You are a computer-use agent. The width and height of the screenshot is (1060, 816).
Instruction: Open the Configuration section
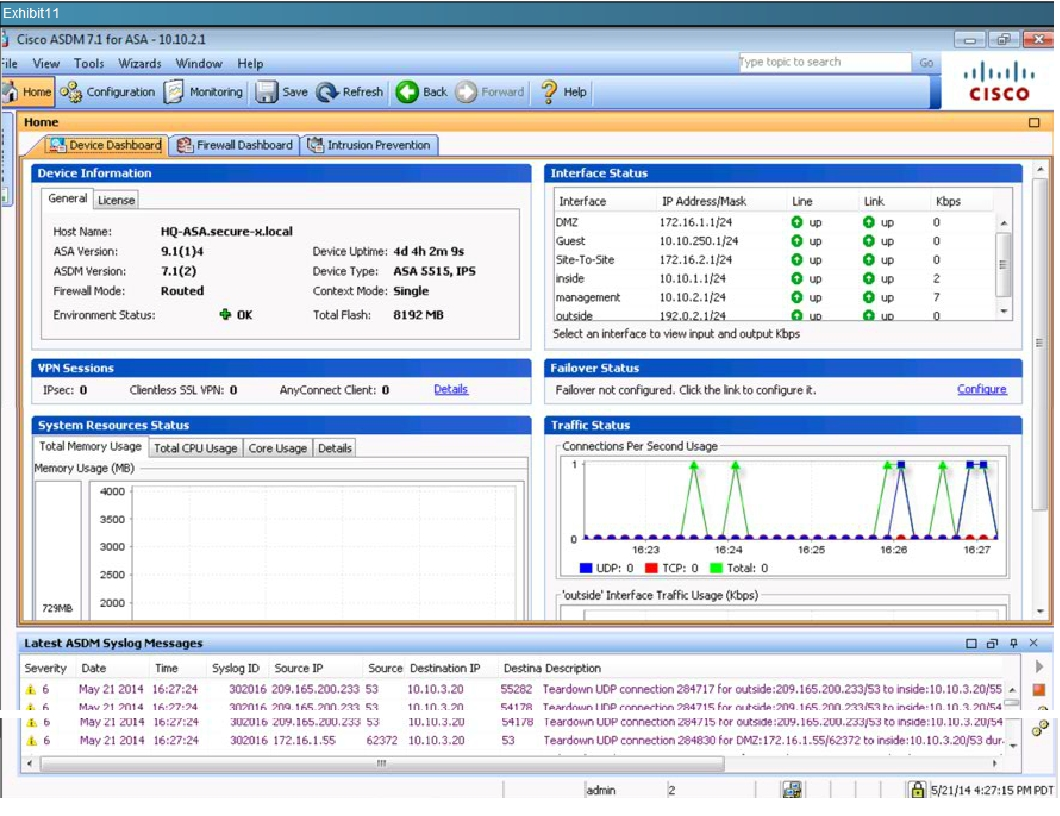(107, 92)
